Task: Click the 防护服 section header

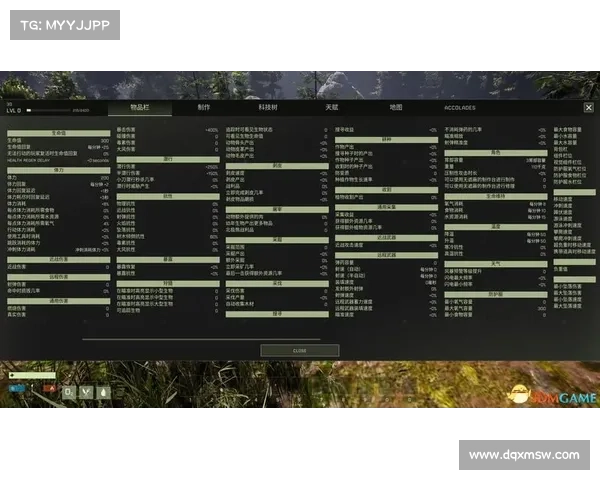Action: tap(496, 294)
